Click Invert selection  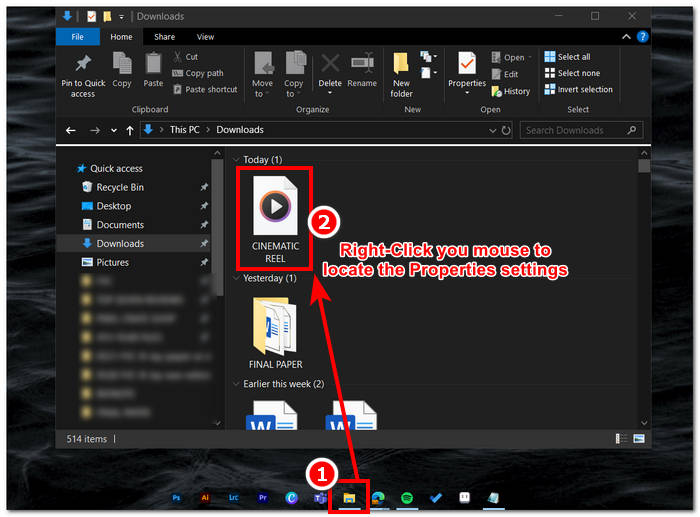tap(579, 89)
